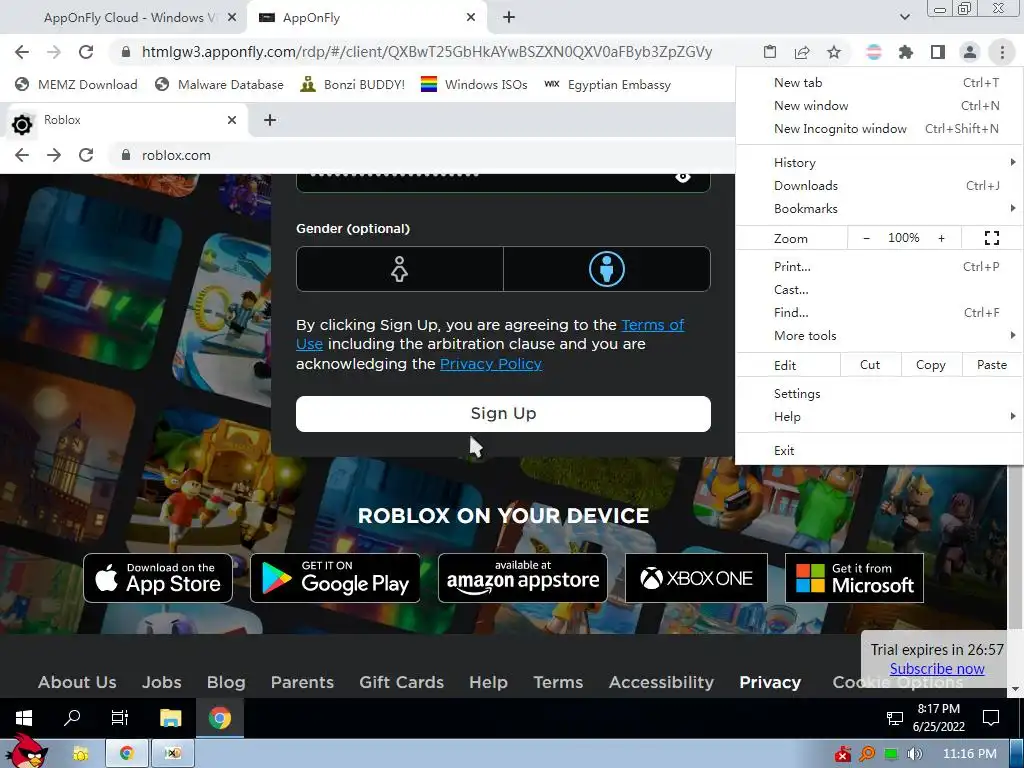This screenshot has height=768, width=1024.
Task: Open the remote taskbar search magnifier
Action: [x=72, y=718]
